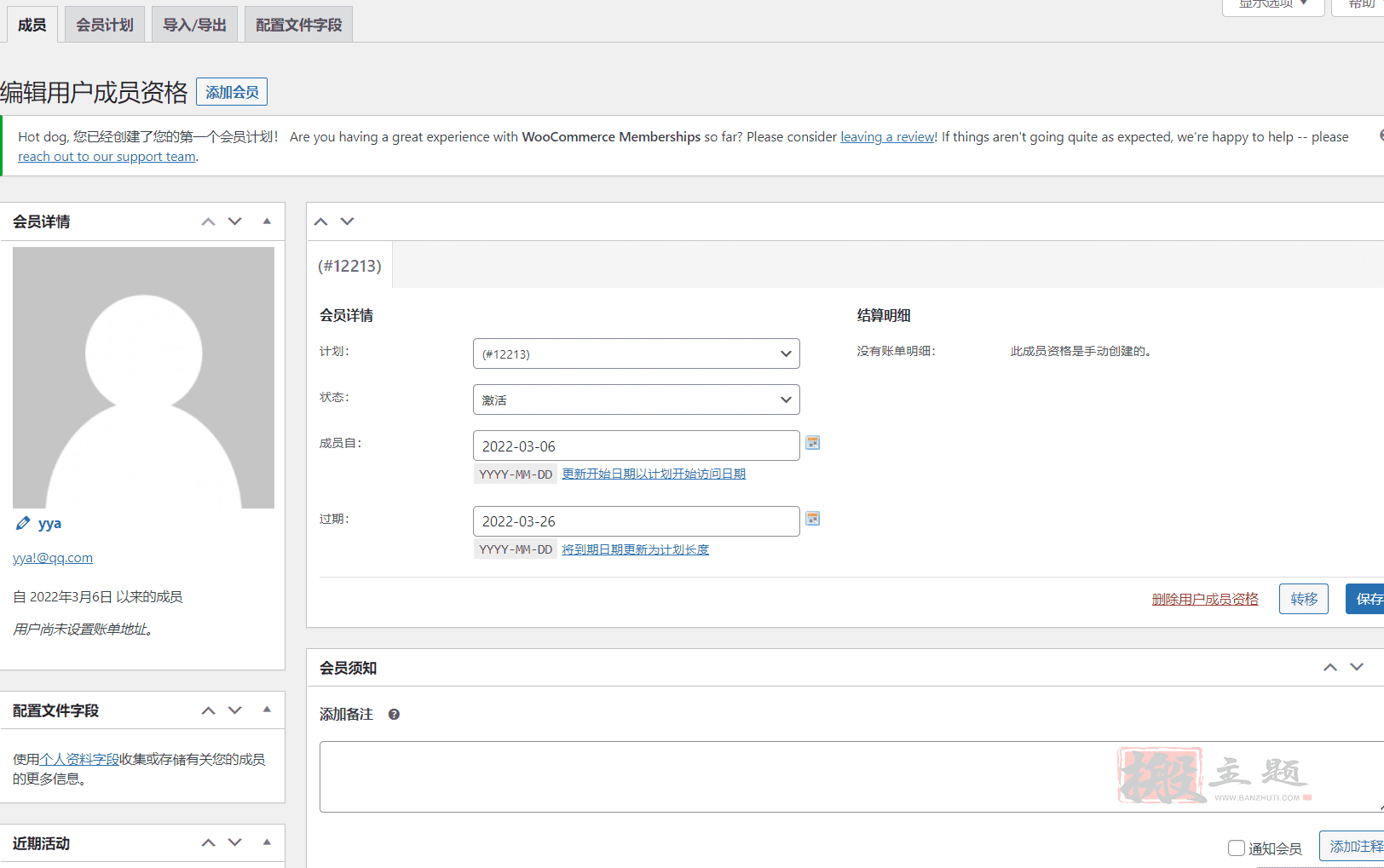This screenshot has height=868, width=1384.
Task: Move 配置文件字段 panel down
Action: point(235,710)
